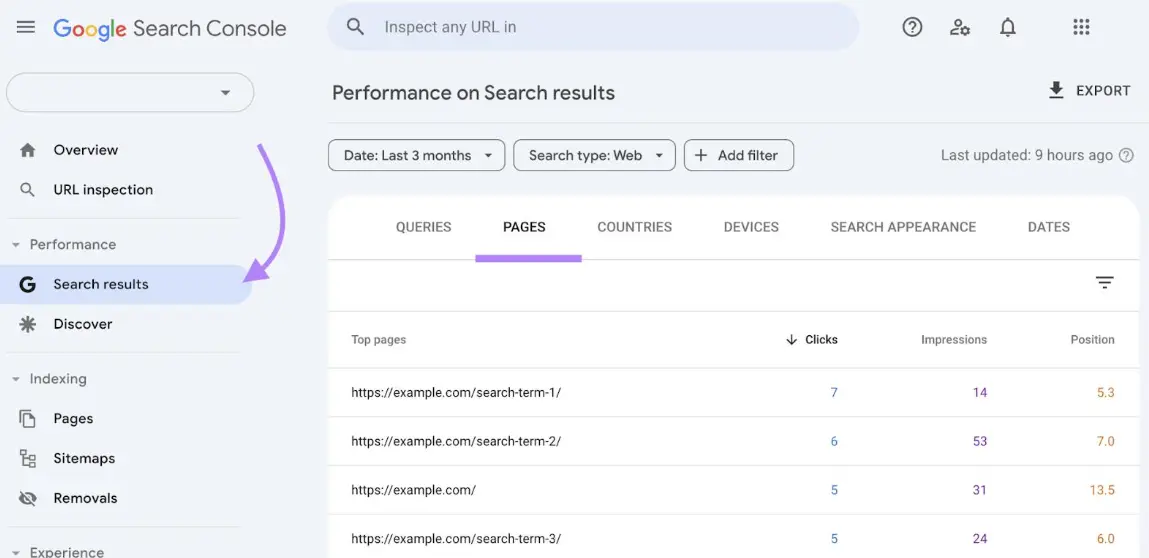Click the URL inspection magnifier icon

pos(27,190)
